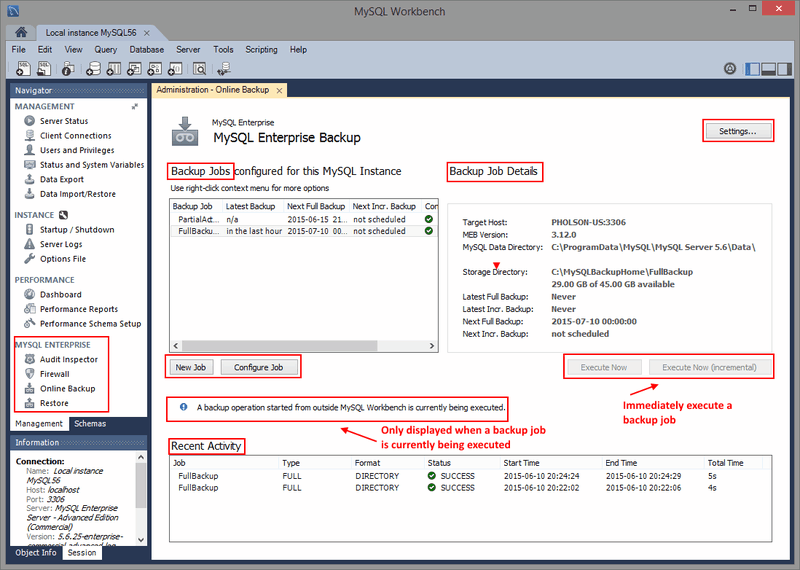Image resolution: width=800 pixels, height=570 pixels.
Task: Open the circular support icon in toolbar
Action: 730,68
